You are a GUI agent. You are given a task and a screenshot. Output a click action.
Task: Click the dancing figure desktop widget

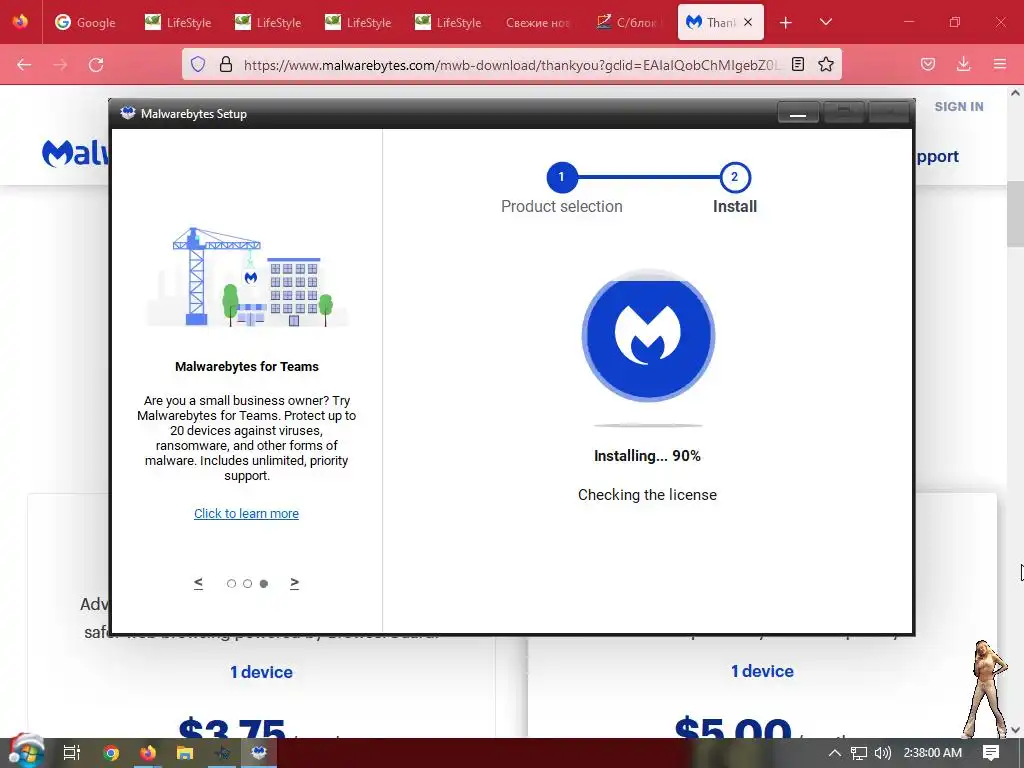[x=986, y=689]
